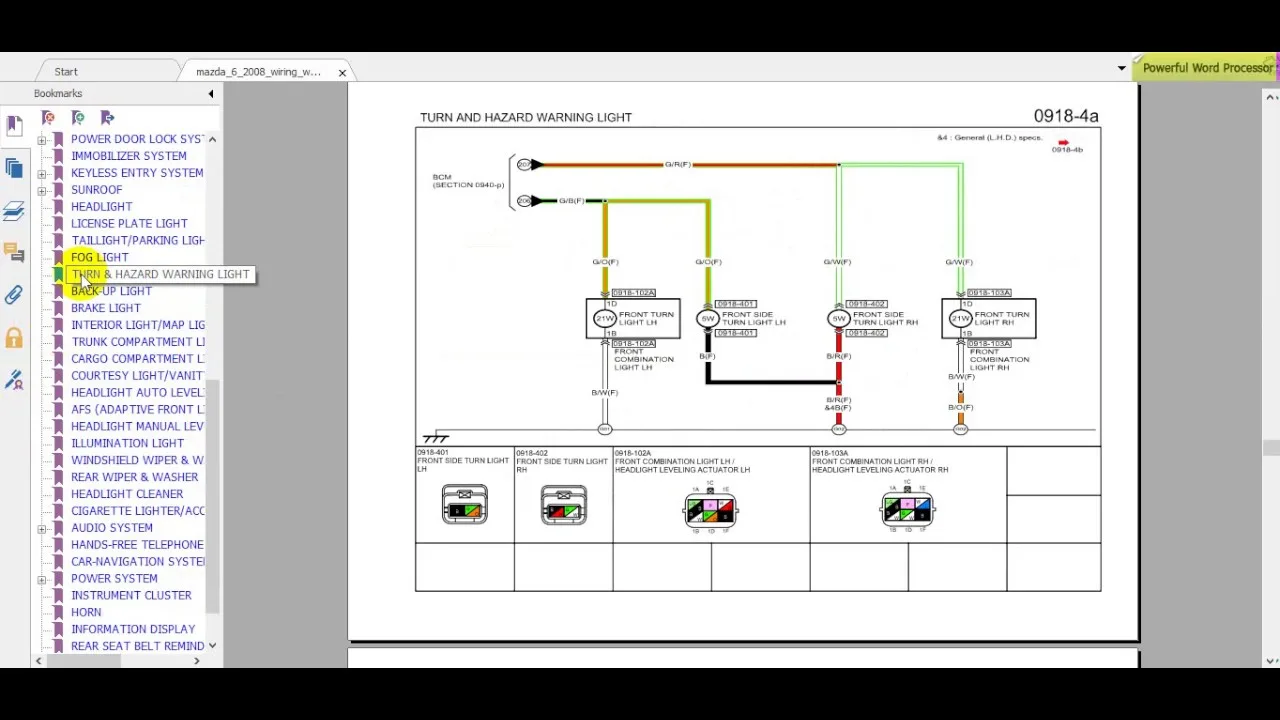Expand the AUDIO SYSTEM bookmark node
Screen dimensions: 1280x720
tap(42, 528)
